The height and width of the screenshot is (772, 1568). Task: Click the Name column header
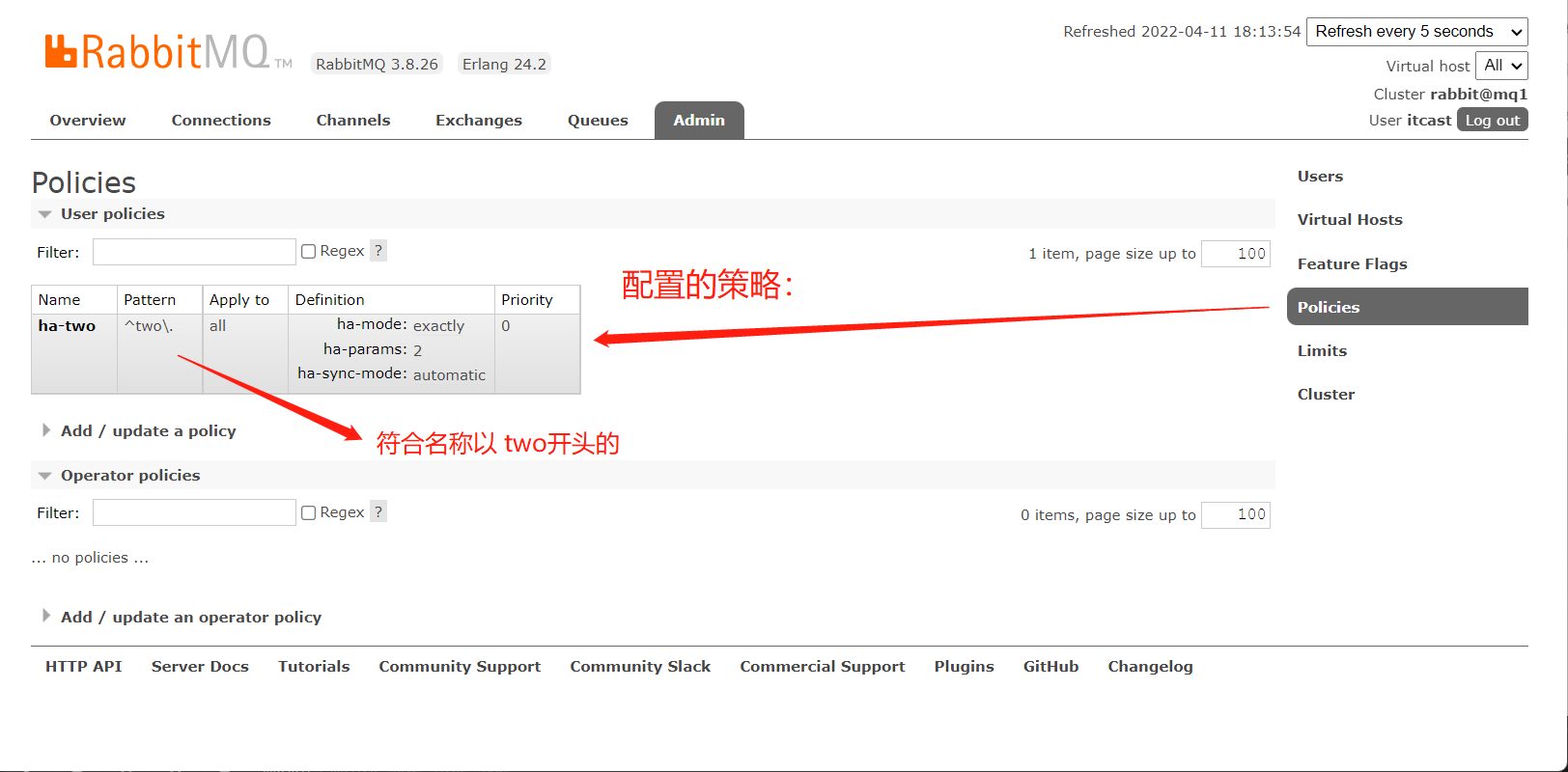[74, 300]
